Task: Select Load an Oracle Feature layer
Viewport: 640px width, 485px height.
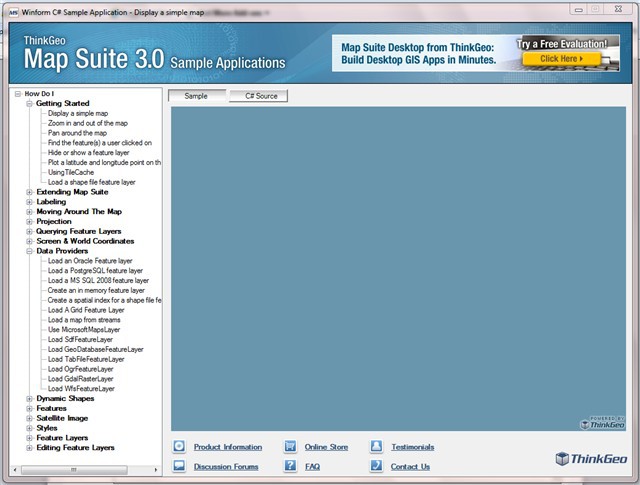Action: tap(90, 261)
